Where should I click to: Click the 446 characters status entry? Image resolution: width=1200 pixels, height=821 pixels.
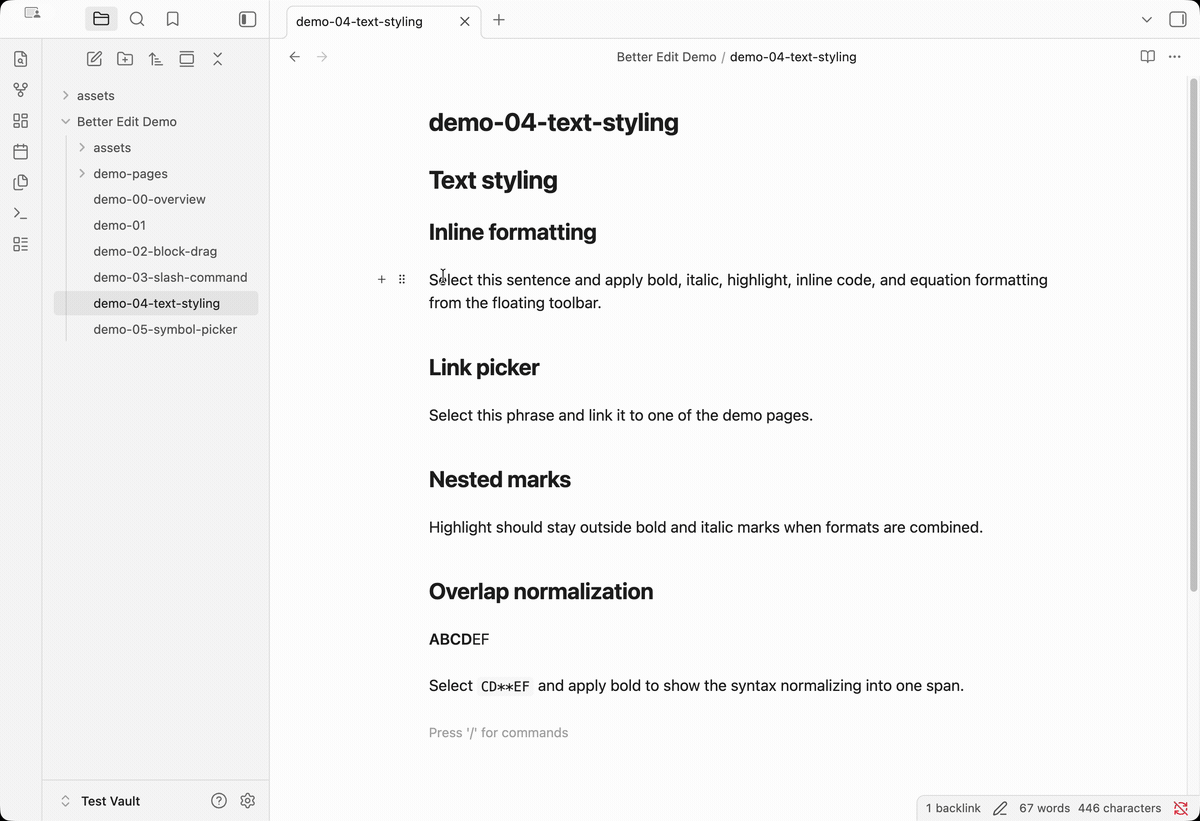click(x=1119, y=808)
